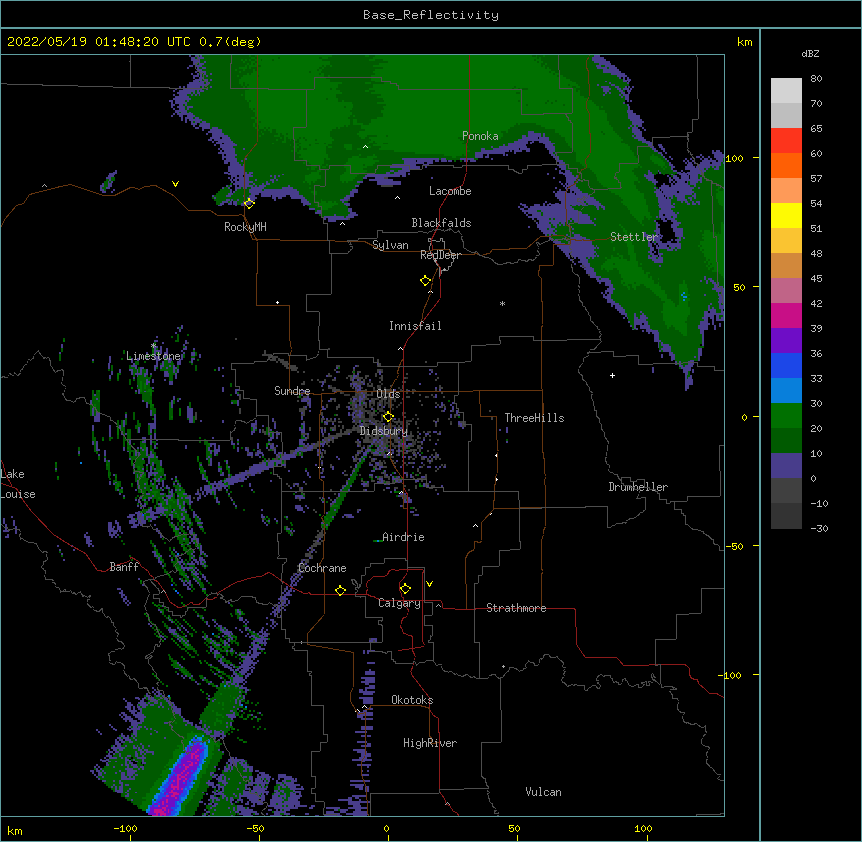
Task: Click the purple 10 dBZ legend swatch
Action: (786, 466)
